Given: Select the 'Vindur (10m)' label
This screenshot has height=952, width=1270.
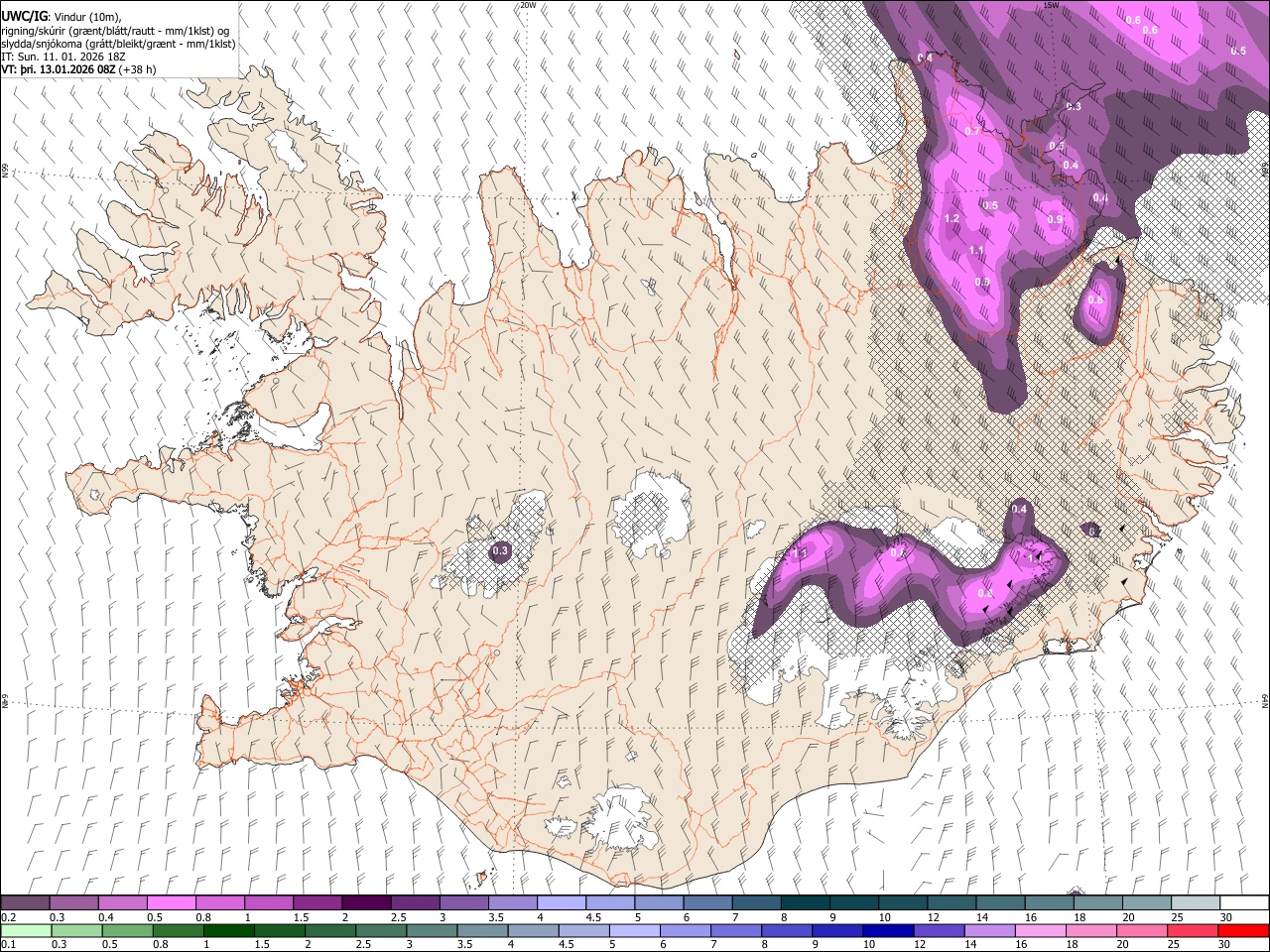Looking at the screenshot, I should point(85,18).
